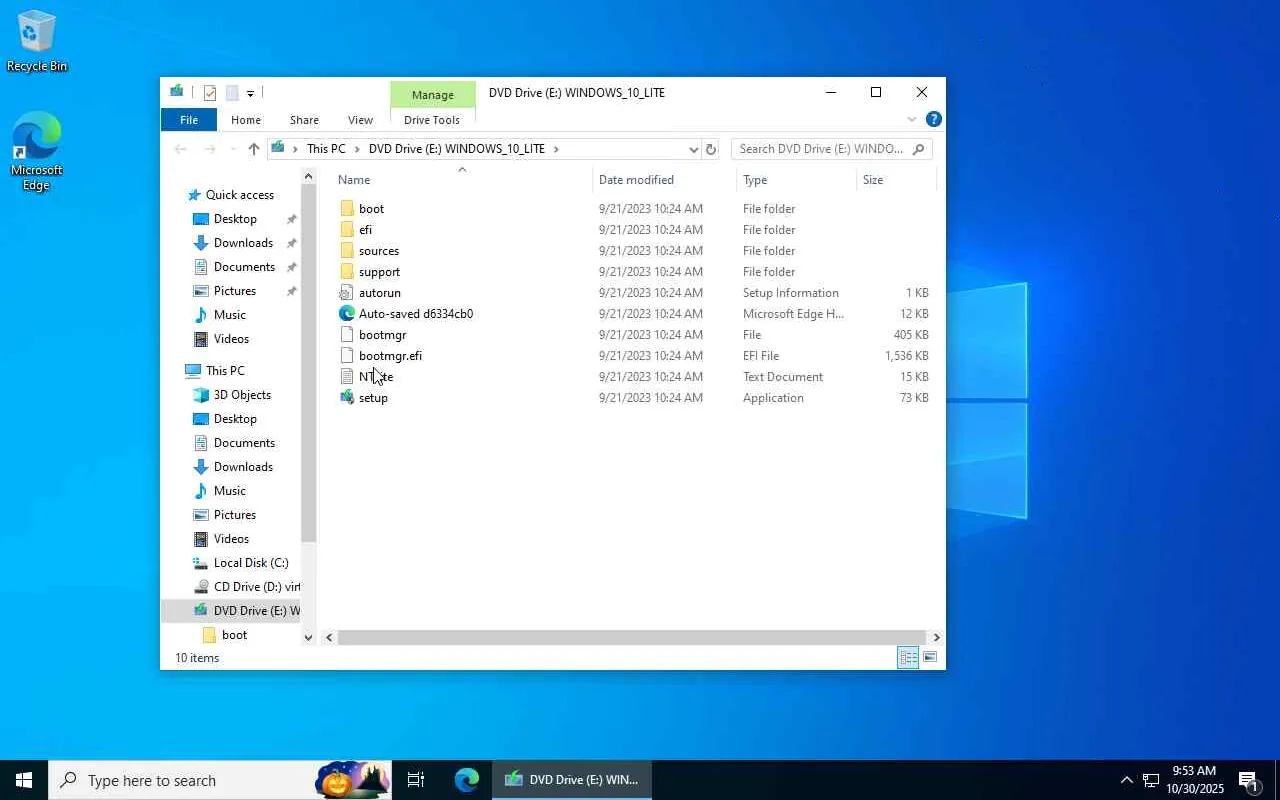1280x800 pixels.
Task: Select the Manage contextual tab
Action: pyautogui.click(x=432, y=95)
